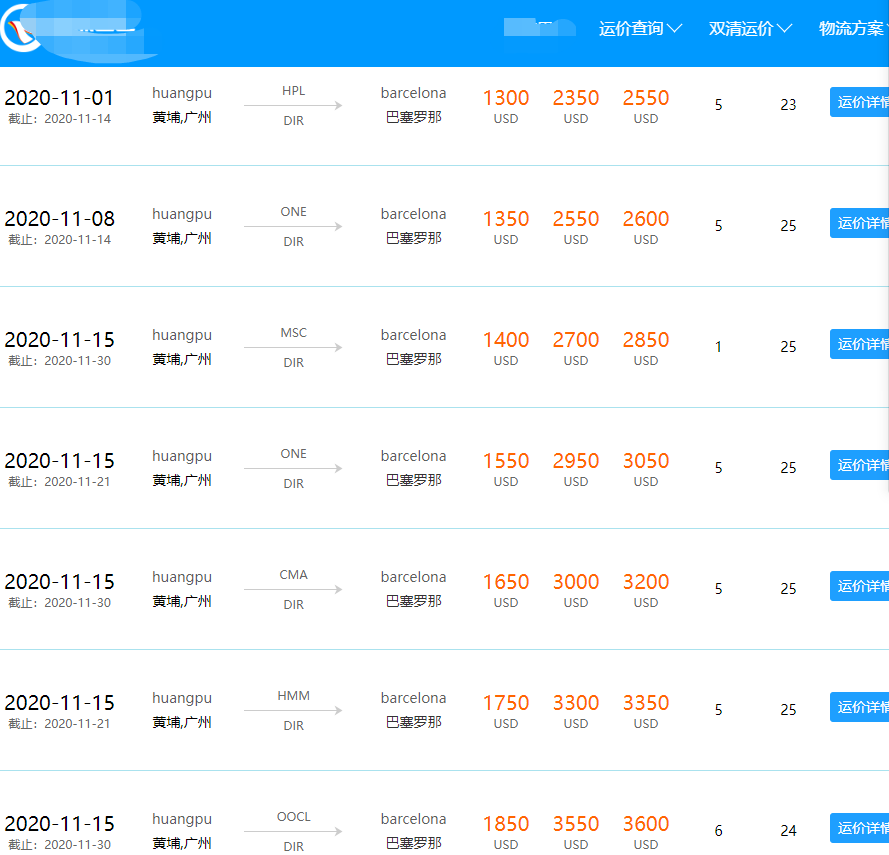
Task: View 运价详情 for the OOCL sailing
Action: [x=859, y=829]
